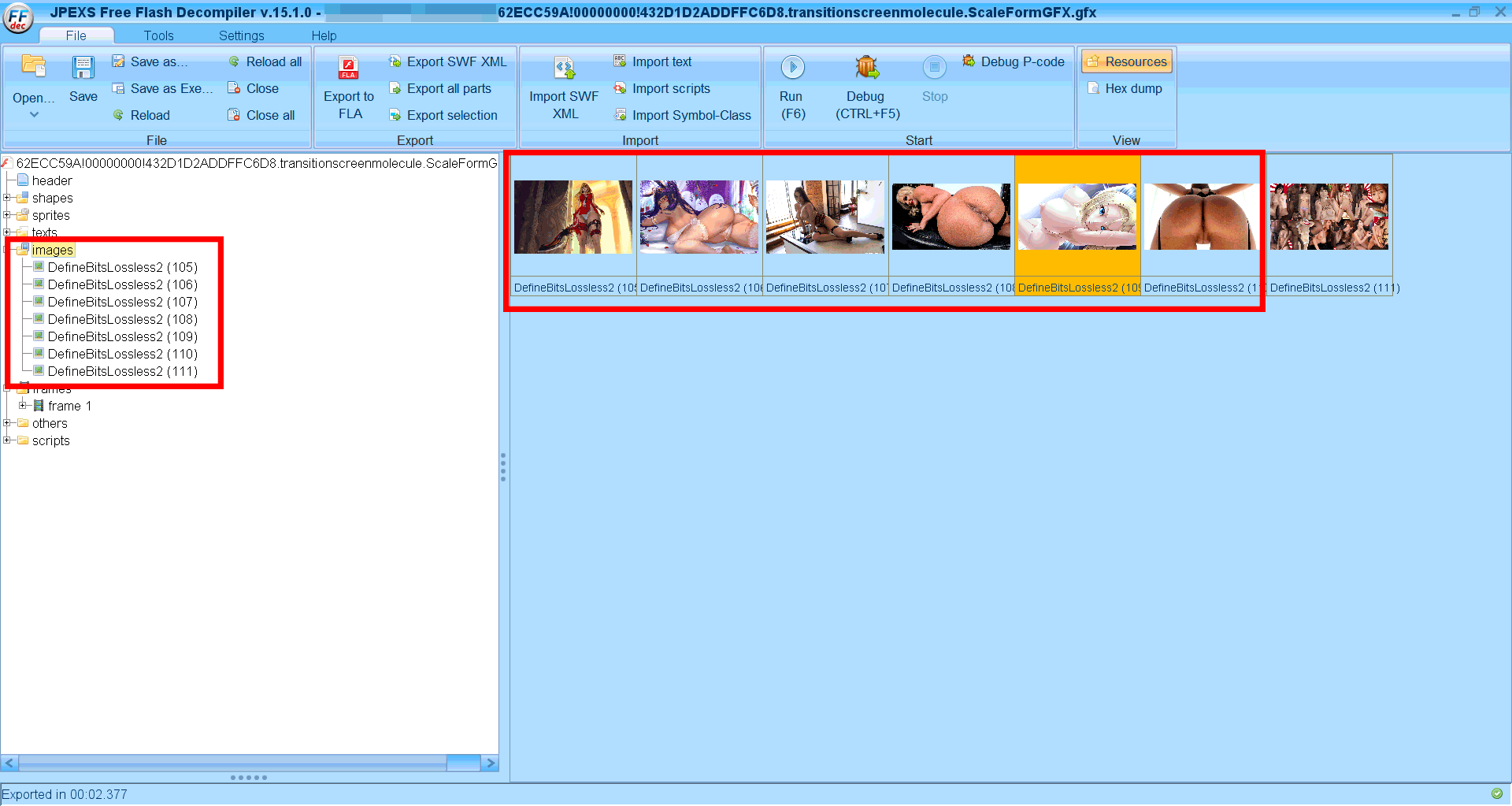This screenshot has height=806, width=1512.
Task: Click the tree scrollbar right arrow
Action: tap(491, 763)
